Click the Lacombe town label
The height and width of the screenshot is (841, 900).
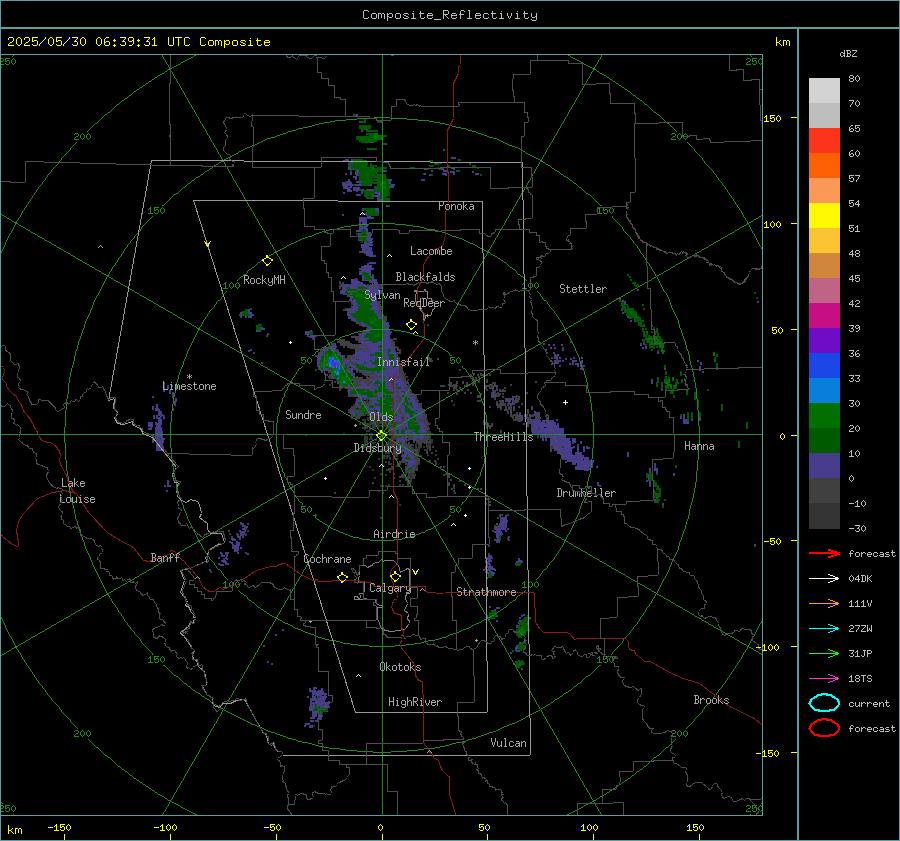431,251
